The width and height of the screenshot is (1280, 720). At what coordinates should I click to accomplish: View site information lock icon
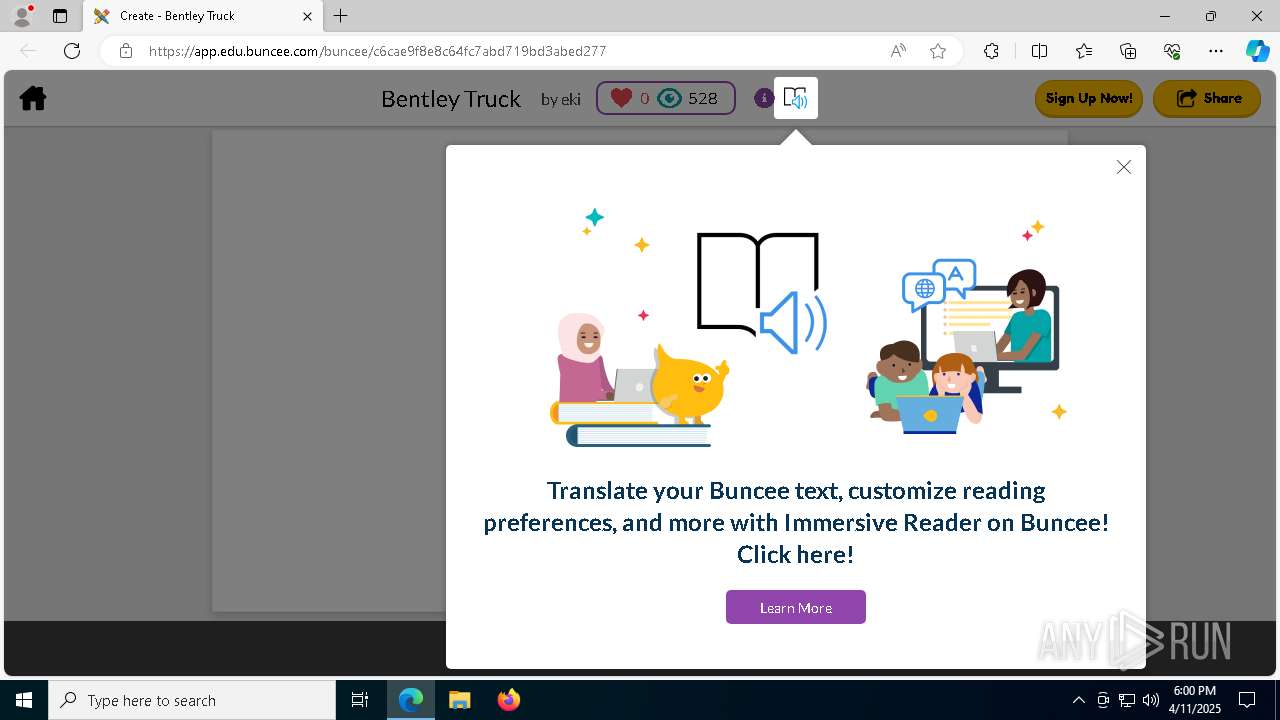(125, 51)
